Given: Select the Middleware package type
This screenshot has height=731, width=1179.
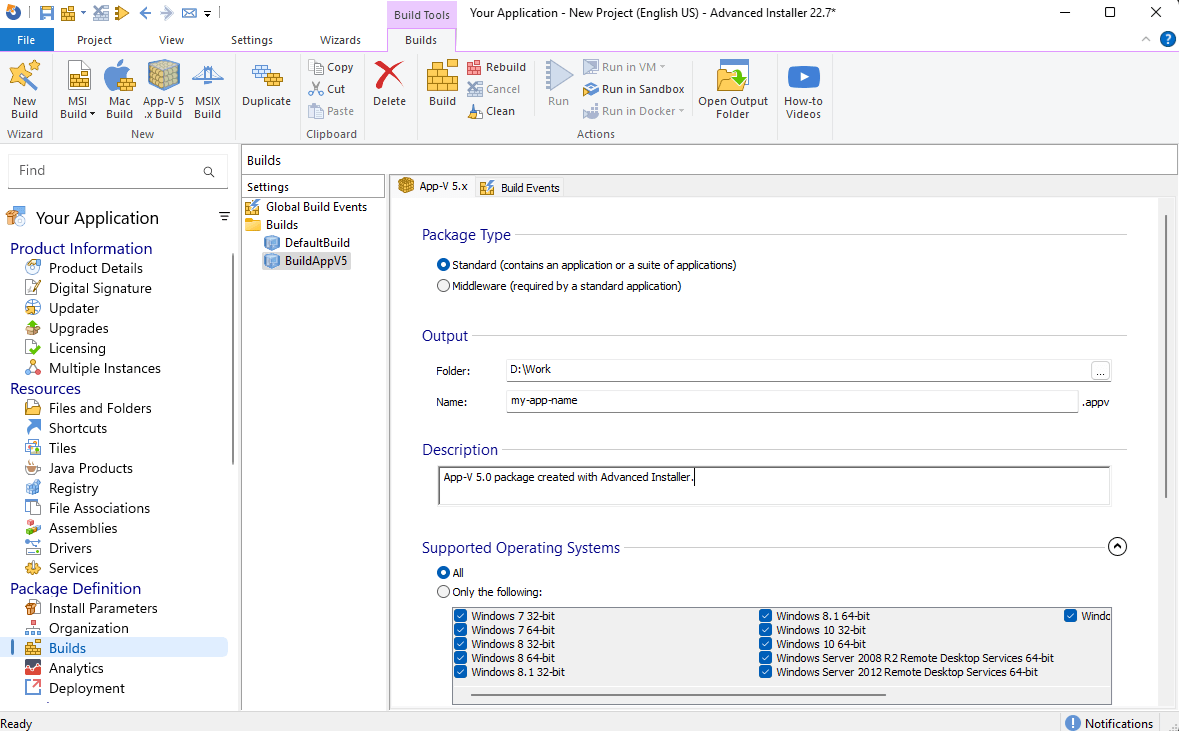Looking at the screenshot, I should [x=443, y=285].
